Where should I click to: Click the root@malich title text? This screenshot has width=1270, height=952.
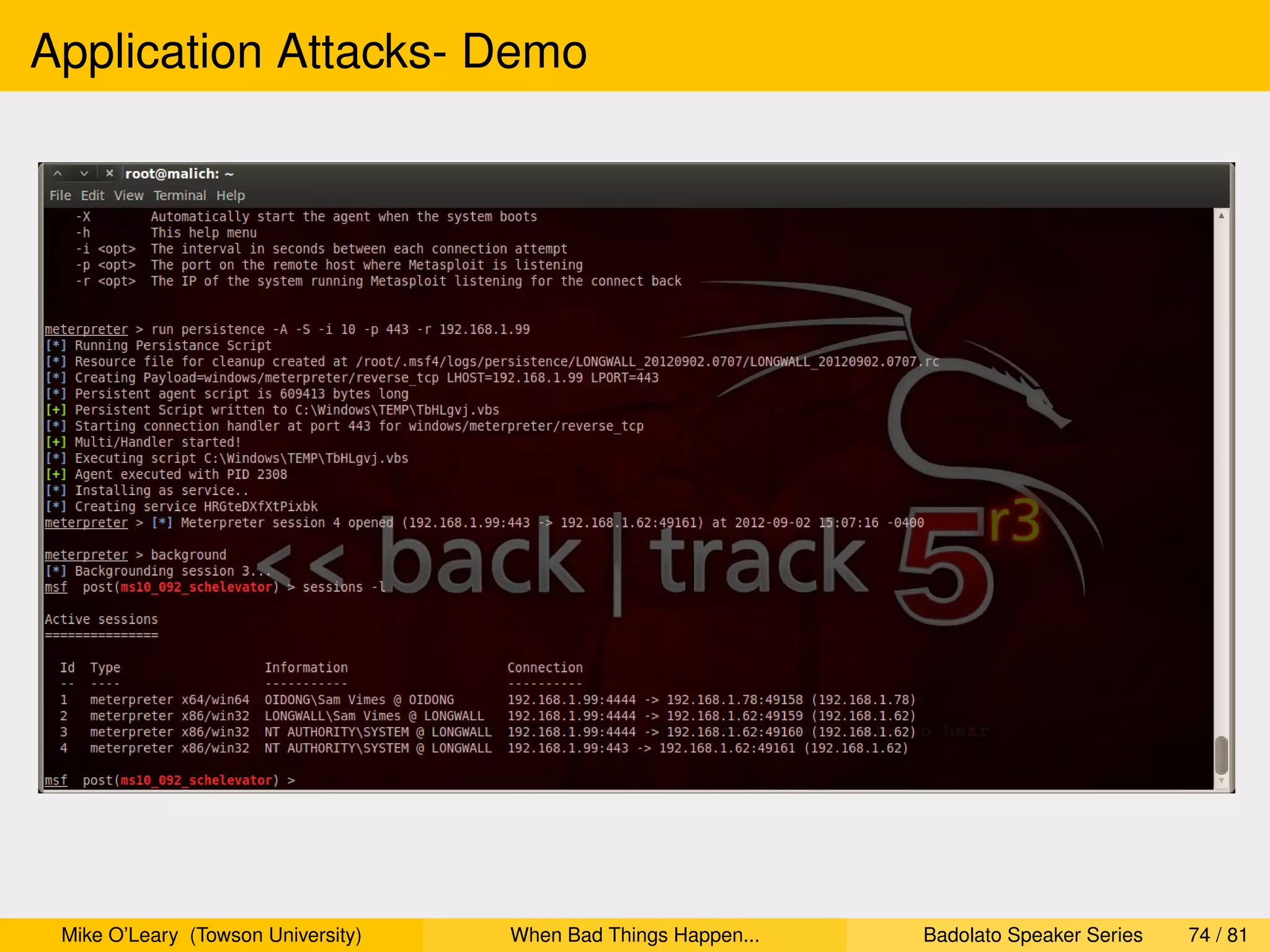tap(179, 174)
